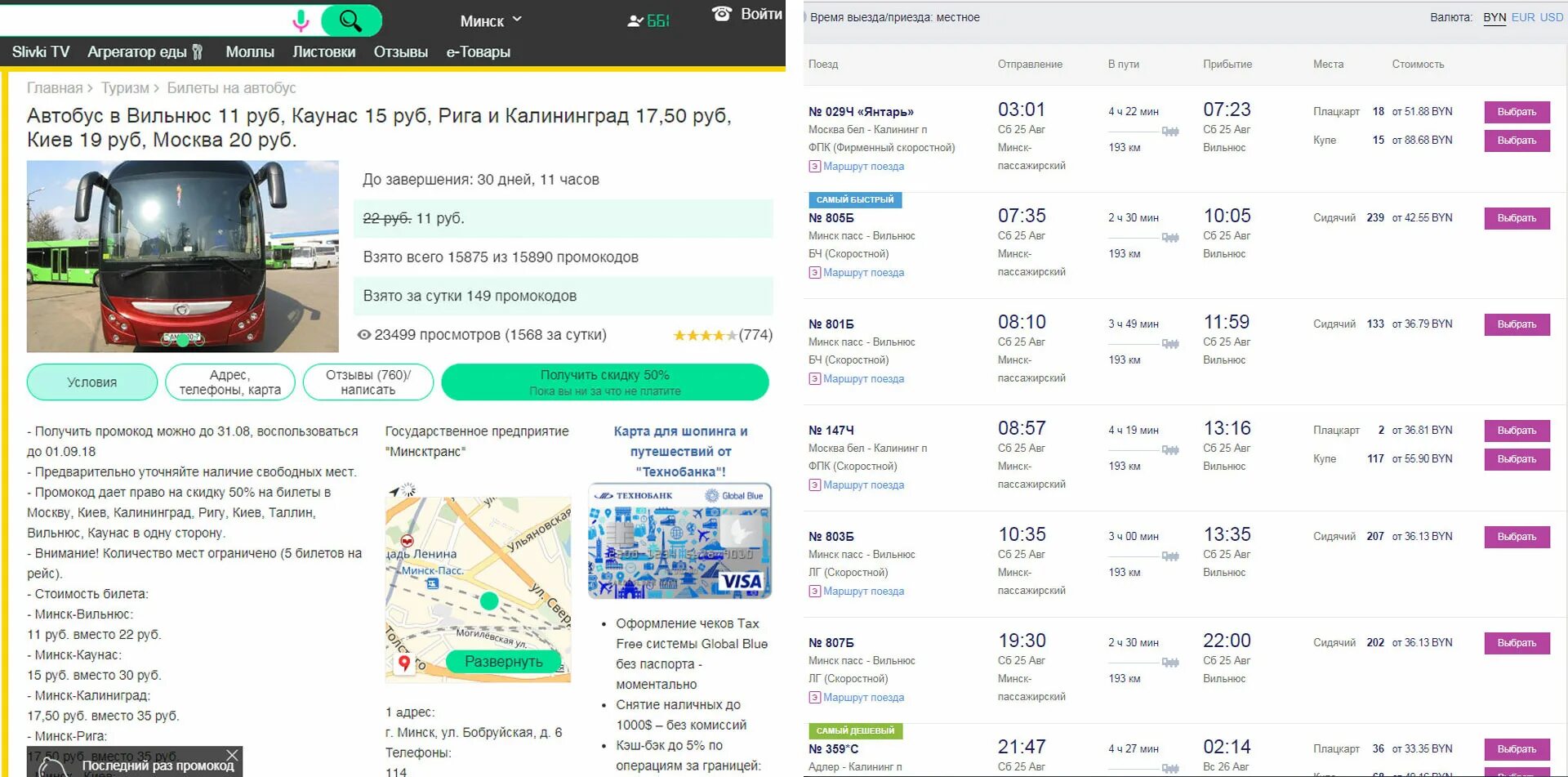Choose Плацкарт for train 359*С at 33.35 BYN
Screen dimensions: 1568x777
pyautogui.click(x=1517, y=749)
